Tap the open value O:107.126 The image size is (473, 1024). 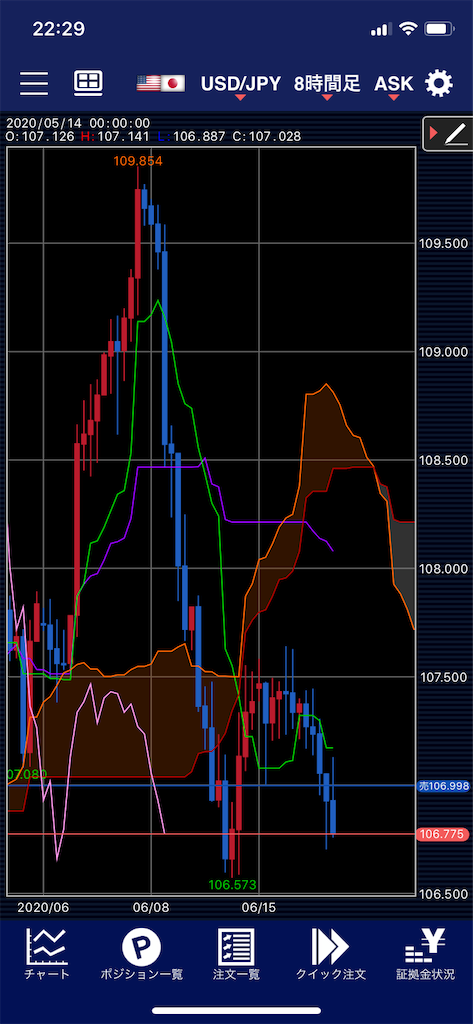pyautogui.click(x=40, y=136)
